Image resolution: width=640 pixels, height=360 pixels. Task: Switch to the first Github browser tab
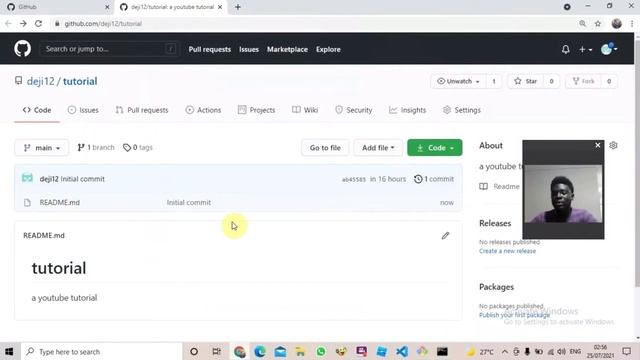coord(58,7)
